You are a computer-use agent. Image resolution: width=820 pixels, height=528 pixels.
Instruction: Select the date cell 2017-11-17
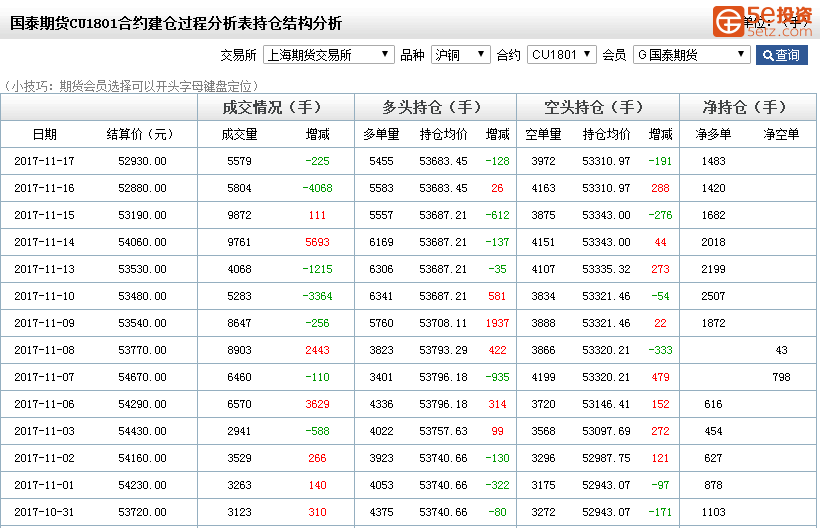pos(44,161)
